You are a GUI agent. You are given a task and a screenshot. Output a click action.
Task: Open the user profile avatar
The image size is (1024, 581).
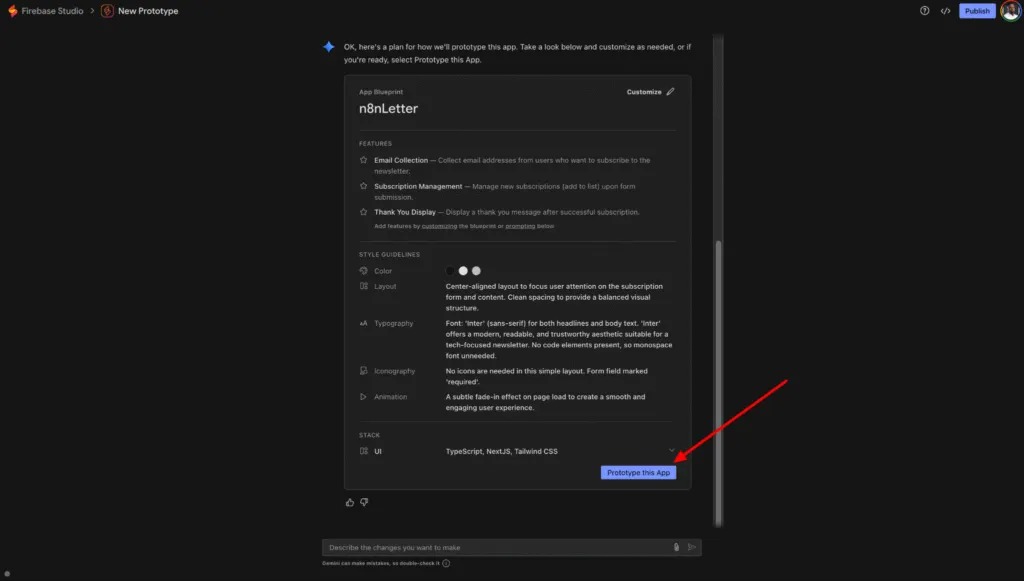pyautogui.click(x=1010, y=11)
